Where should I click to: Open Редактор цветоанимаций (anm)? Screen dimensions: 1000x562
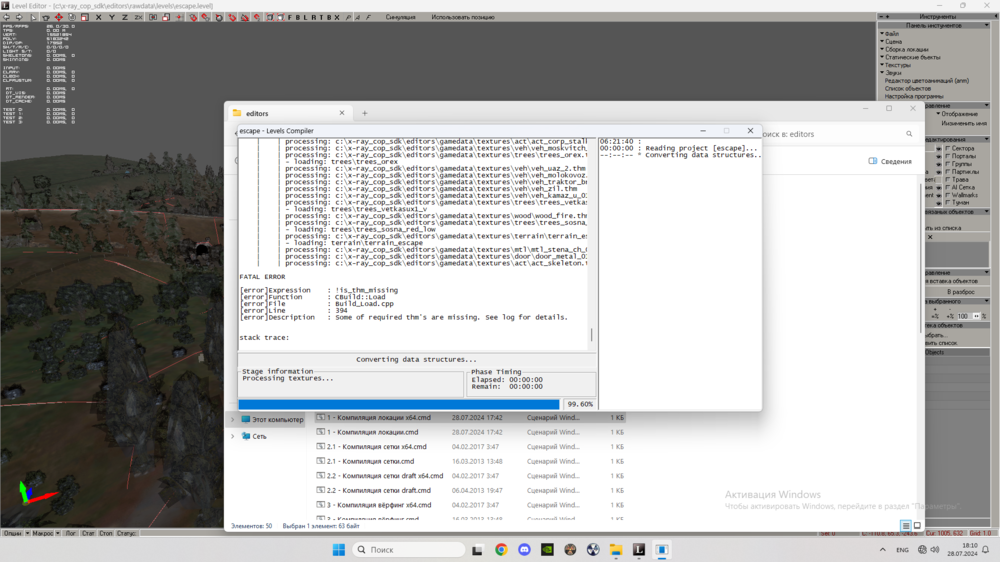point(926,81)
